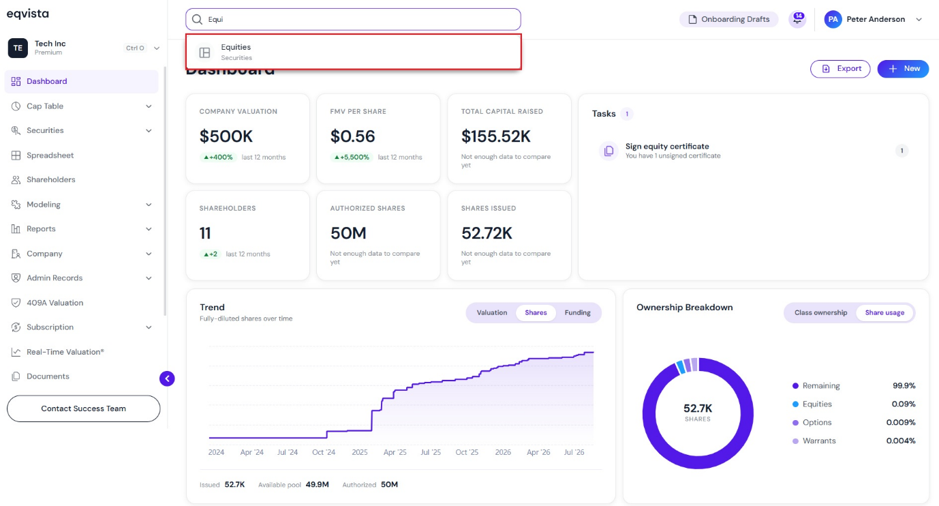The image size is (939, 506).
Task: Expand the Cap Table menu chevron
Action: [149, 106]
